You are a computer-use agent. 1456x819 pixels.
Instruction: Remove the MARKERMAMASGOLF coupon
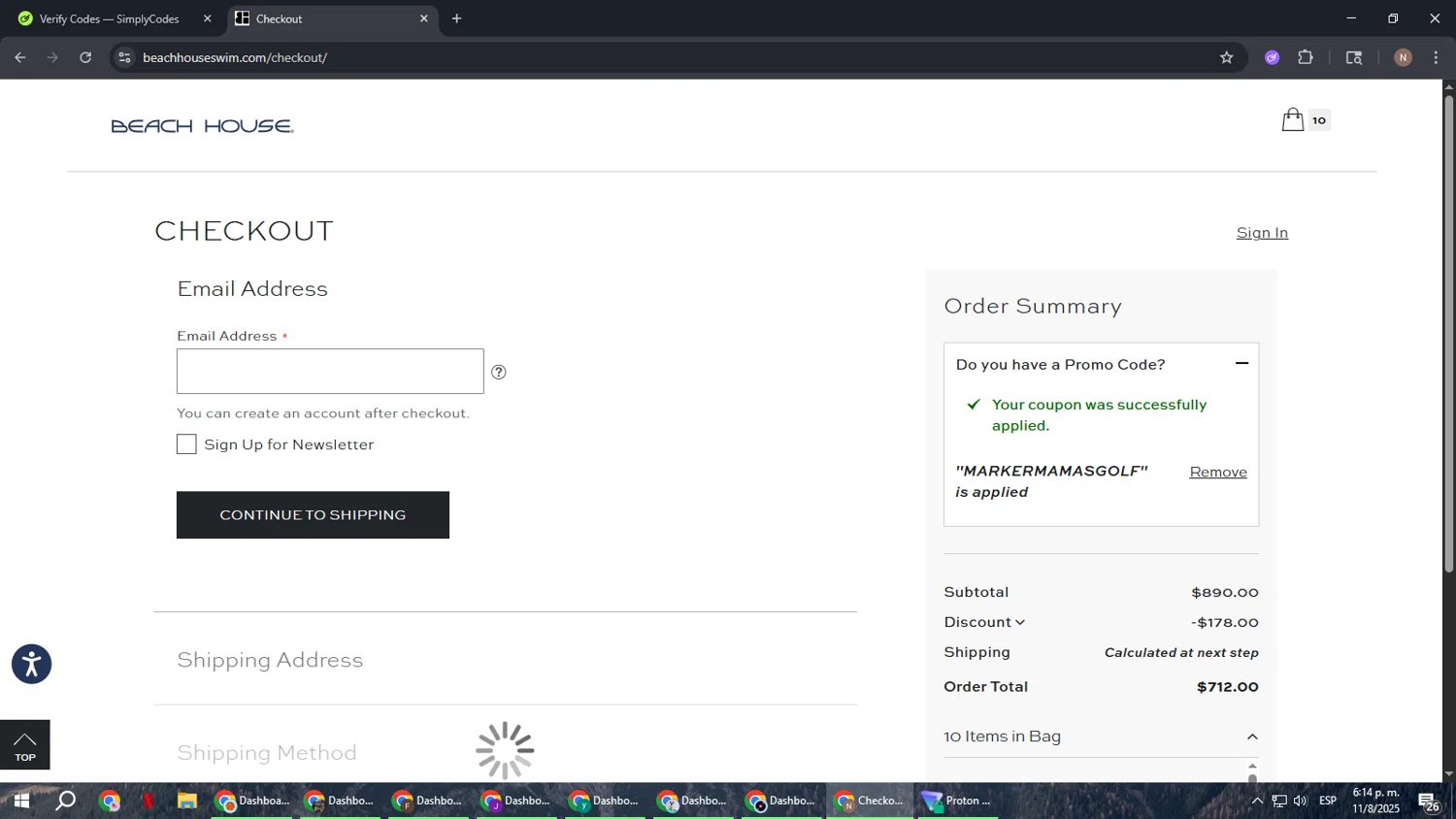pyautogui.click(x=1218, y=472)
